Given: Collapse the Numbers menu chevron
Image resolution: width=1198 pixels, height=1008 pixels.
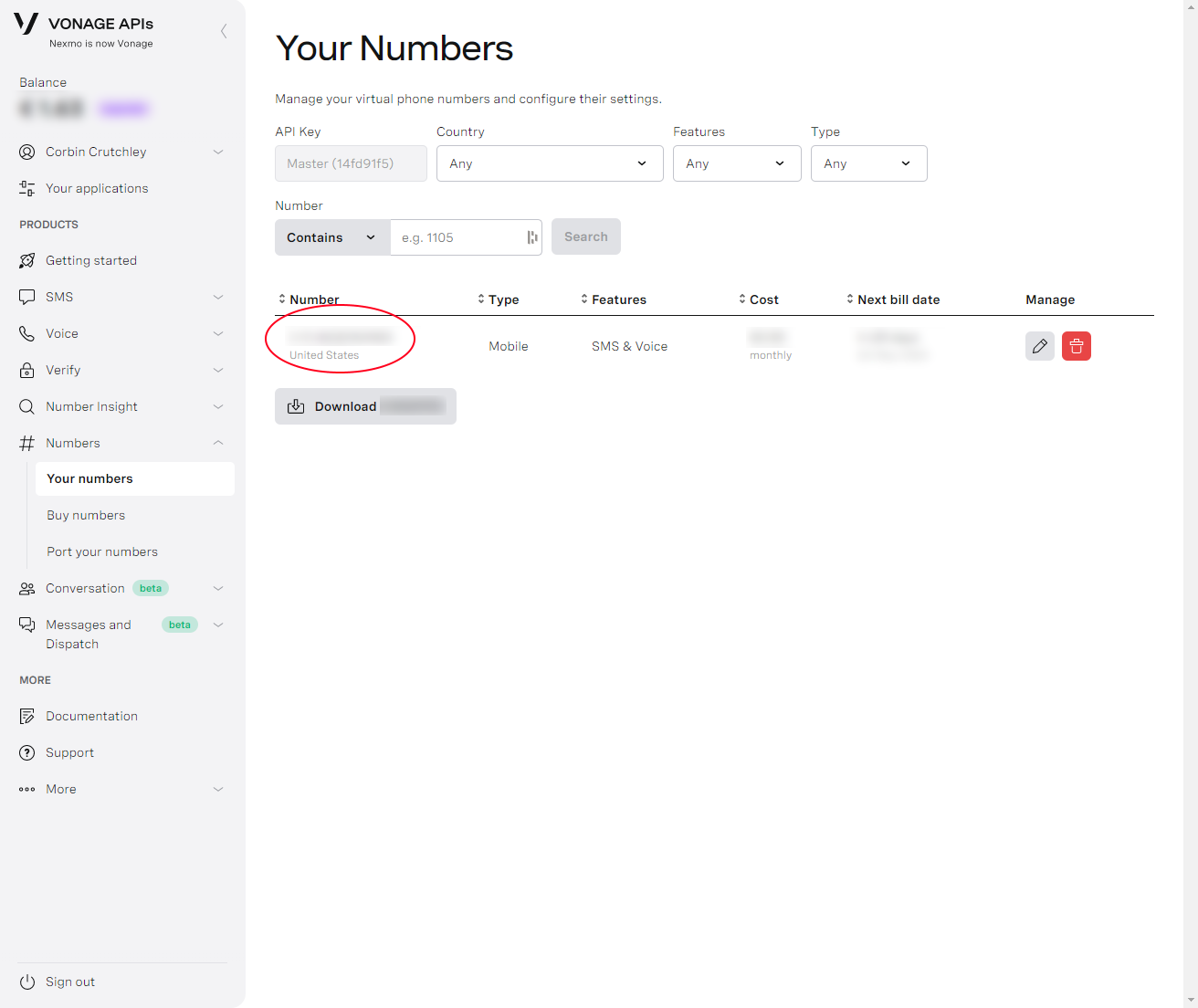Looking at the screenshot, I should 218,443.
